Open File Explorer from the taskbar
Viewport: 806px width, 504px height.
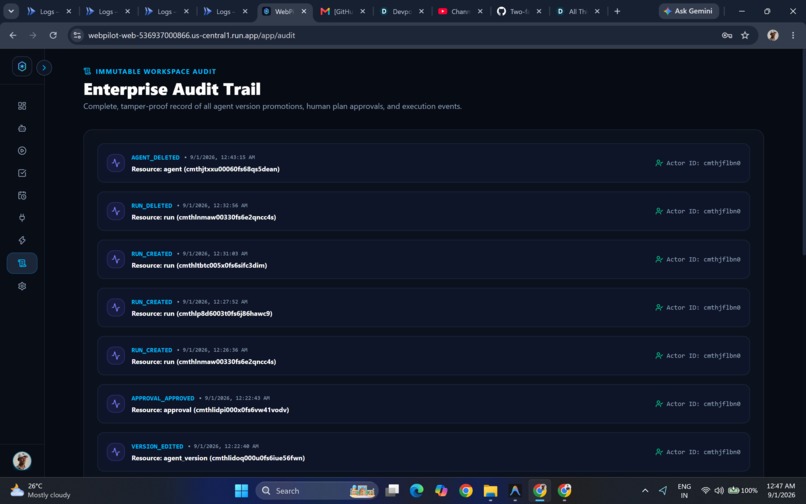[490, 491]
